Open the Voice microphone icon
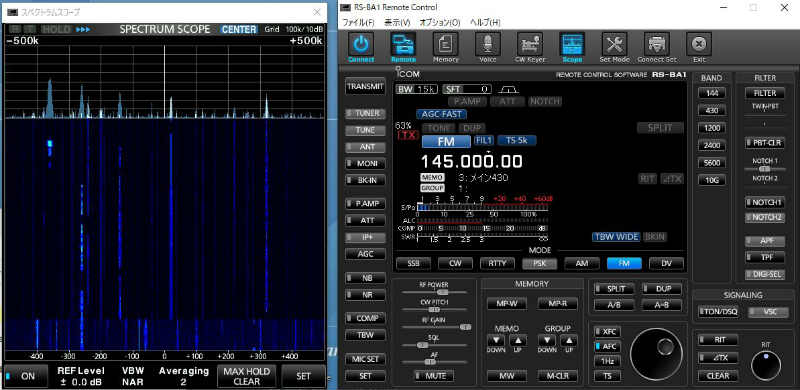 pyautogui.click(x=488, y=44)
